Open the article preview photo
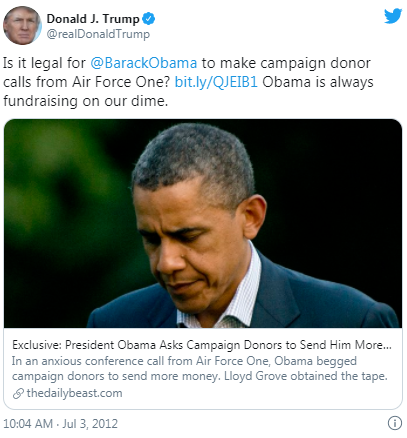The image size is (407, 438). coord(203,223)
